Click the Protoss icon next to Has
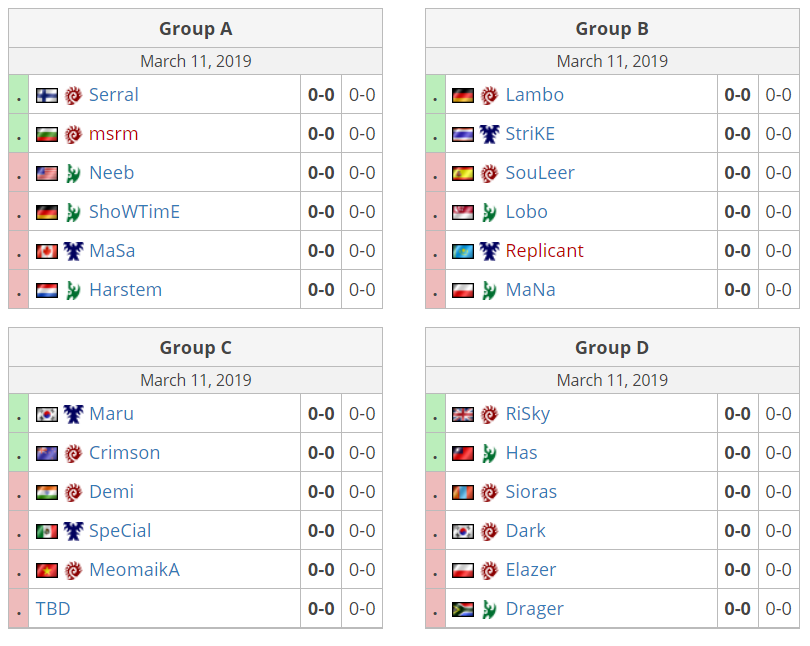This screenshot has width=810, height=646. point(489,453)
